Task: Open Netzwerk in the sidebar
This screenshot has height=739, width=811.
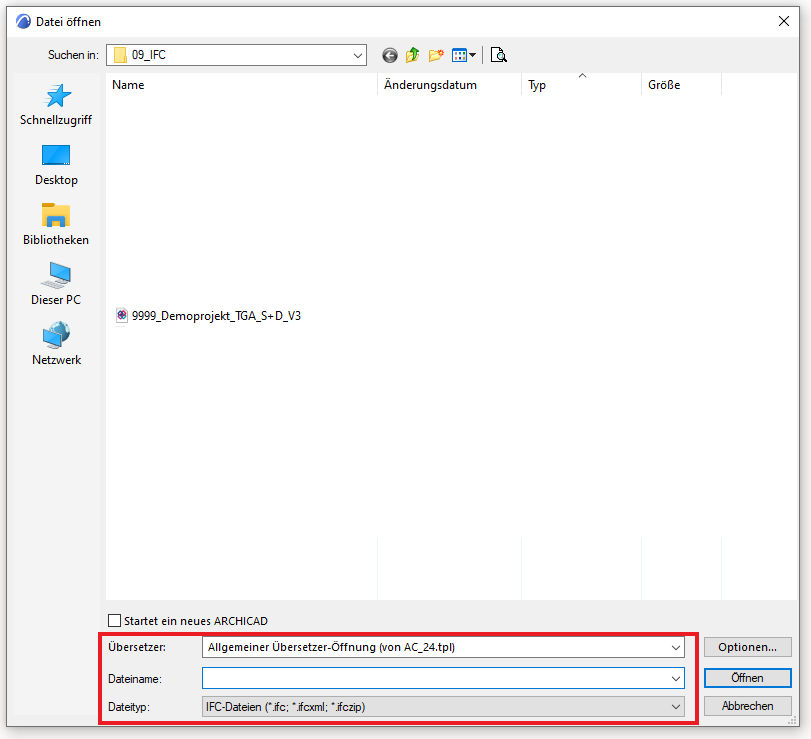Action: pyautogui.click(x=56, y=345)
